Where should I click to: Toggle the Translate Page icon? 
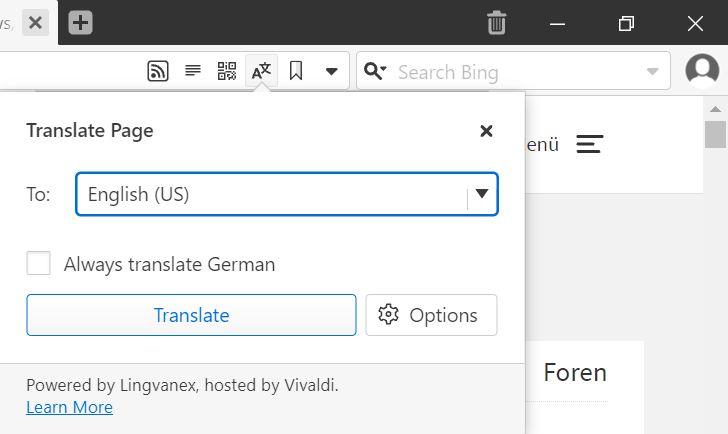click(261, 71)
